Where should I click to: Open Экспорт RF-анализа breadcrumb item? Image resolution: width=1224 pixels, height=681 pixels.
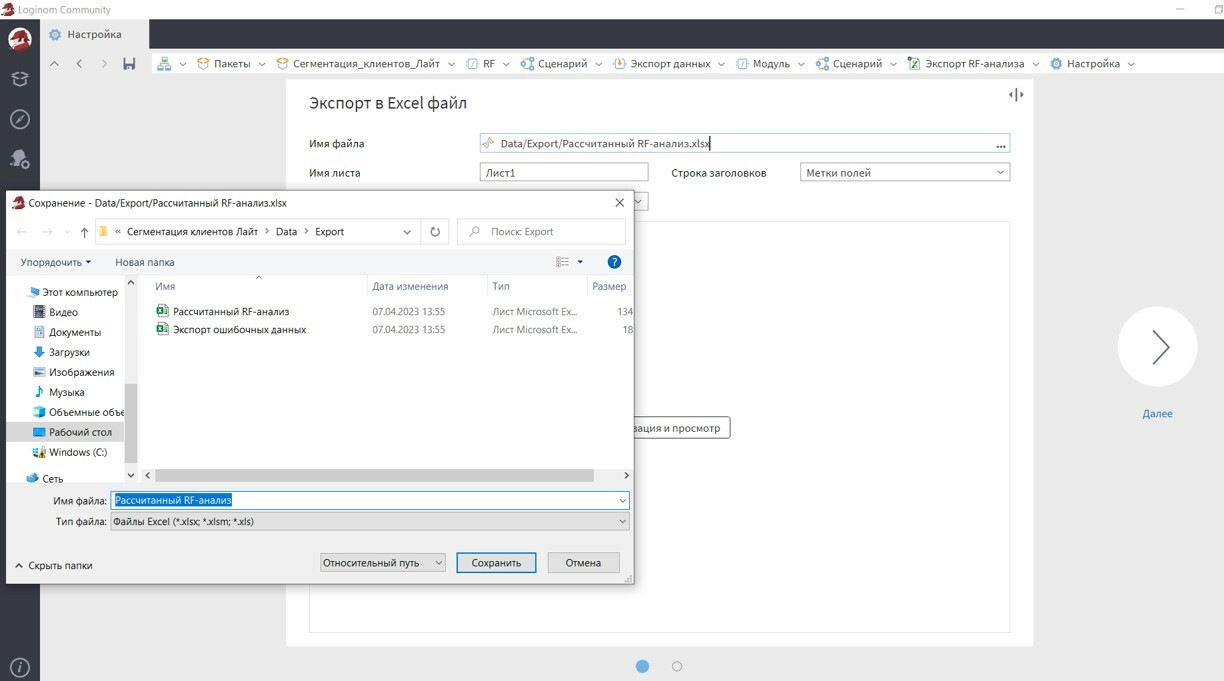coord(966,63)
